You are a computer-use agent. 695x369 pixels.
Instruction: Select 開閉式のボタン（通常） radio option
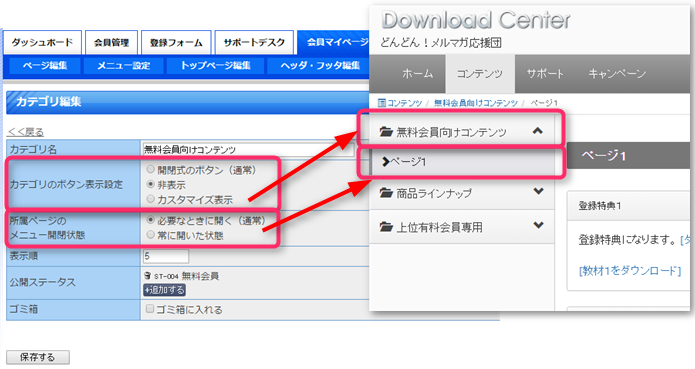[151, 169]
